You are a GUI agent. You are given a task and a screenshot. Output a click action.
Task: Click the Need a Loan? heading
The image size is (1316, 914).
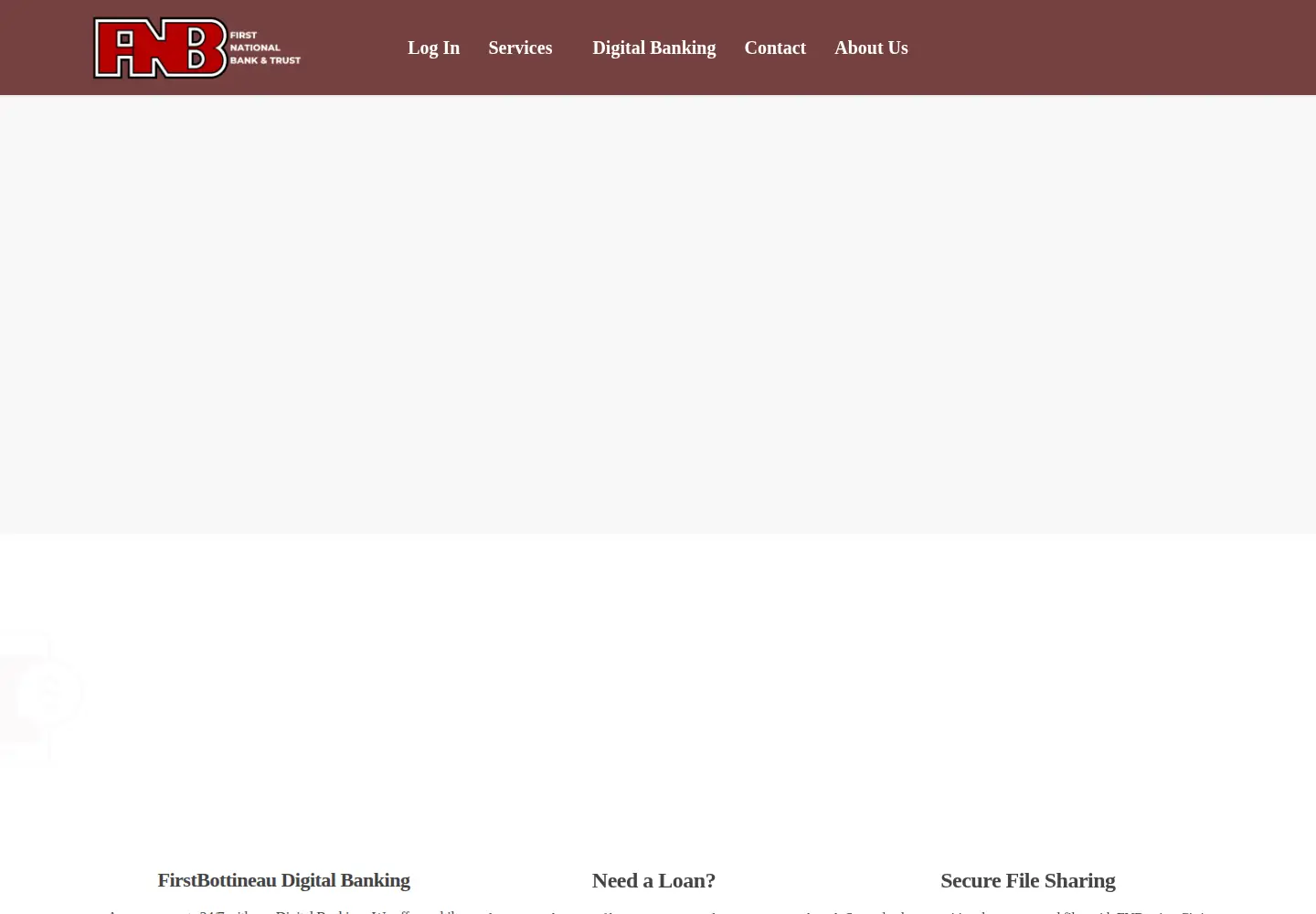click(x=653, y=880)
